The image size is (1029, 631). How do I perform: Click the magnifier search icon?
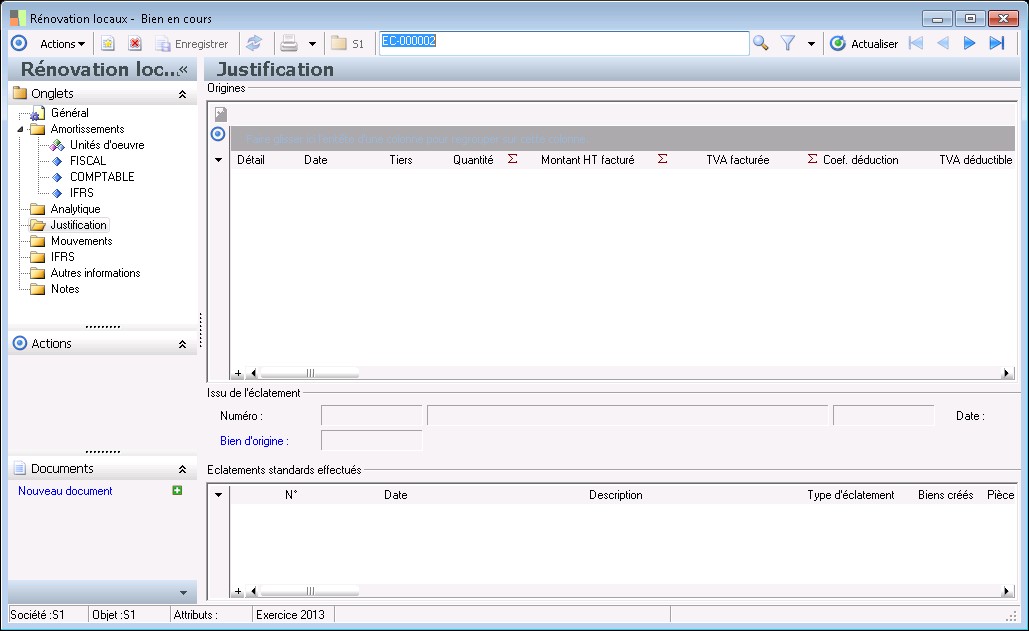(761, 44)
